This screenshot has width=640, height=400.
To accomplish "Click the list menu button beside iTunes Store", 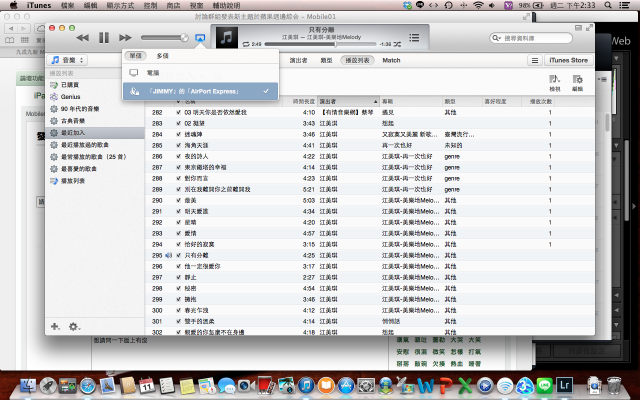I will [535, 60].
